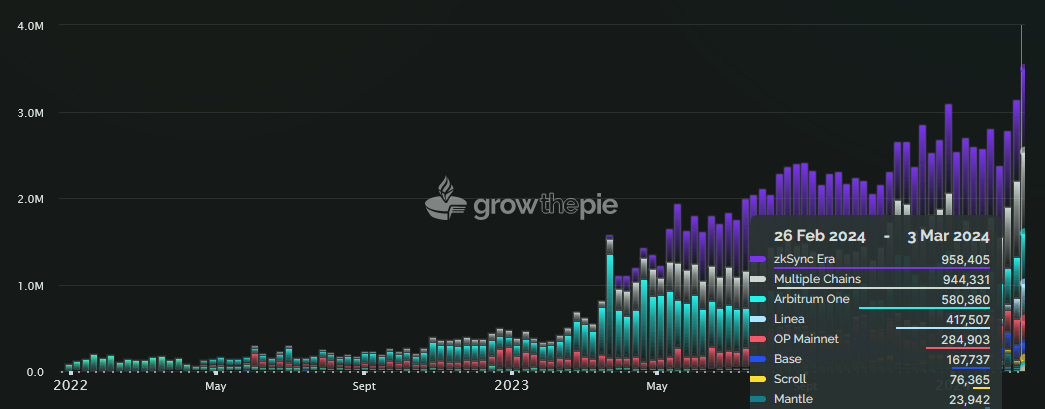Image resolution: width=1045 pixels, height=409 pixels.
Task: Click the red OP Mainnet color pill
Action: pos(758,339)
